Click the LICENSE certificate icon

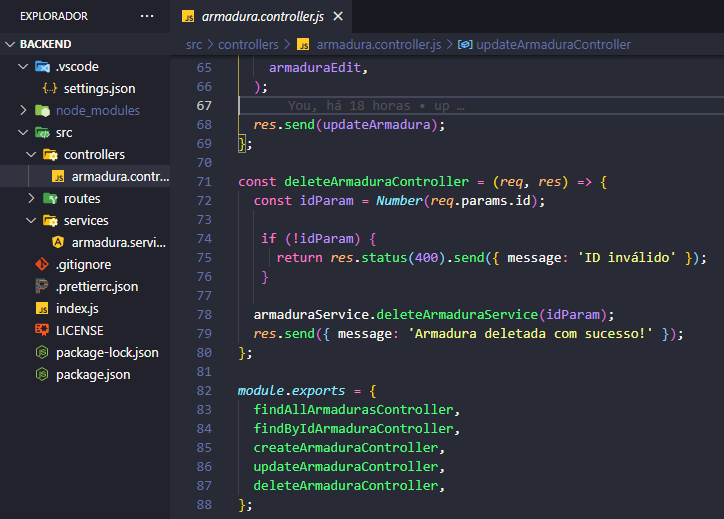[x=42, y=330]
